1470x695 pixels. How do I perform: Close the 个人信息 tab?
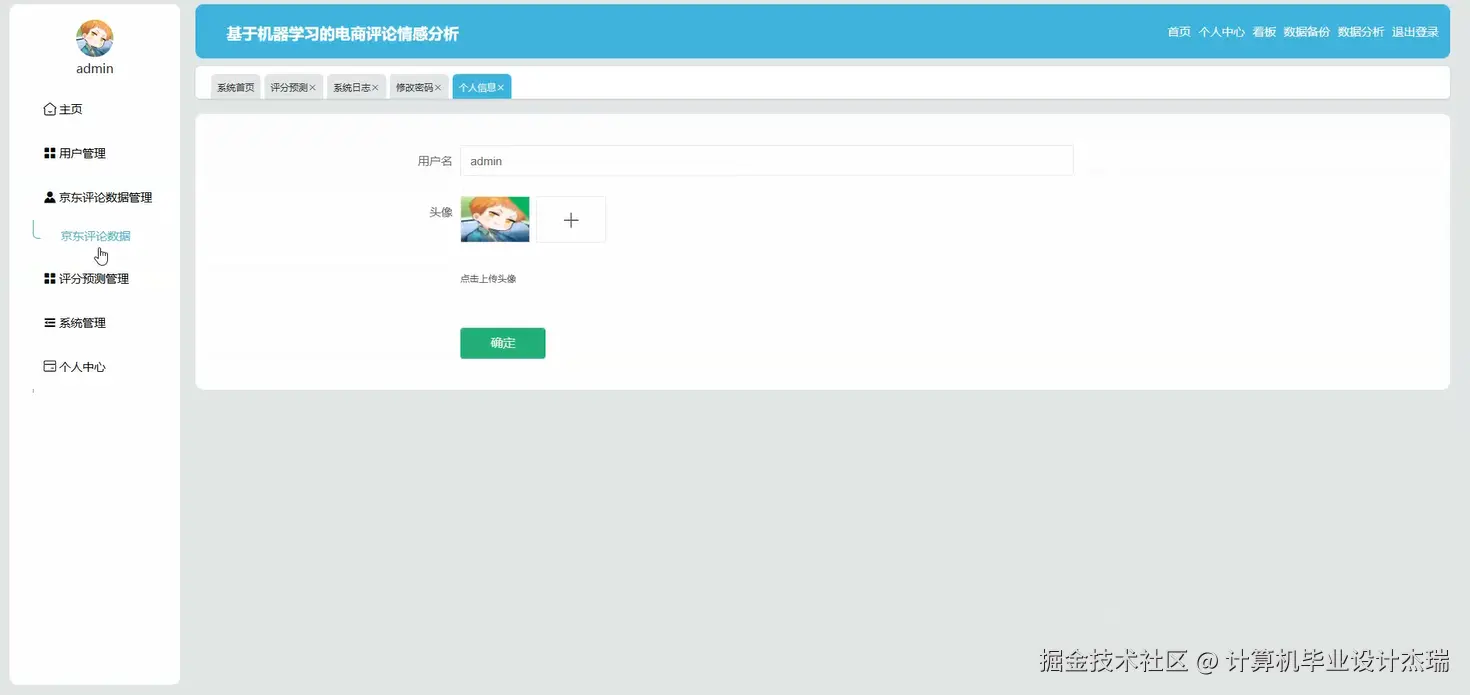(x=502, y=86)
